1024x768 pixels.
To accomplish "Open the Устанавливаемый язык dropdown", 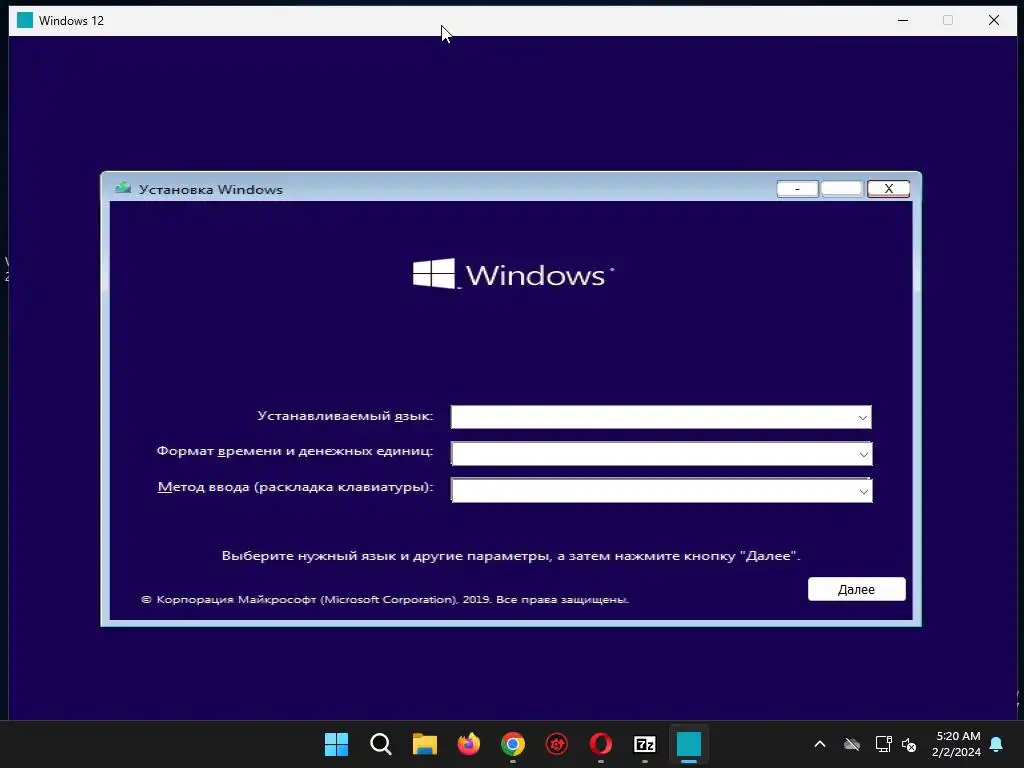I will click(661, 417).
